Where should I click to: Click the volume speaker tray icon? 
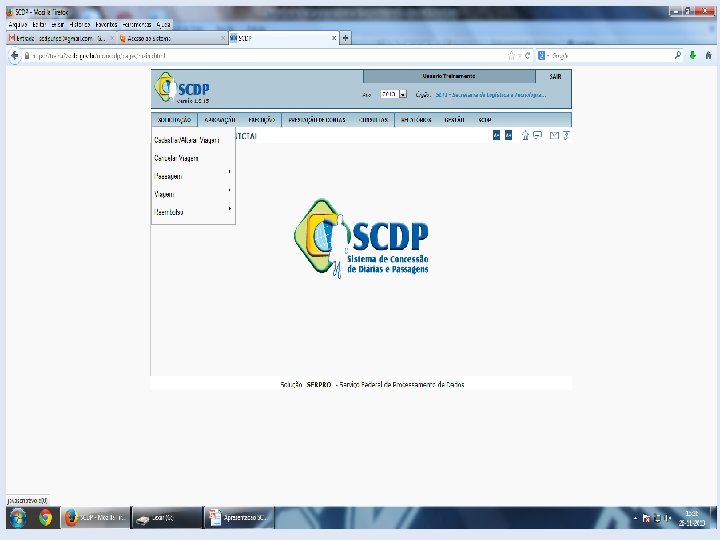pyautogui.click(x=668, y=518)
